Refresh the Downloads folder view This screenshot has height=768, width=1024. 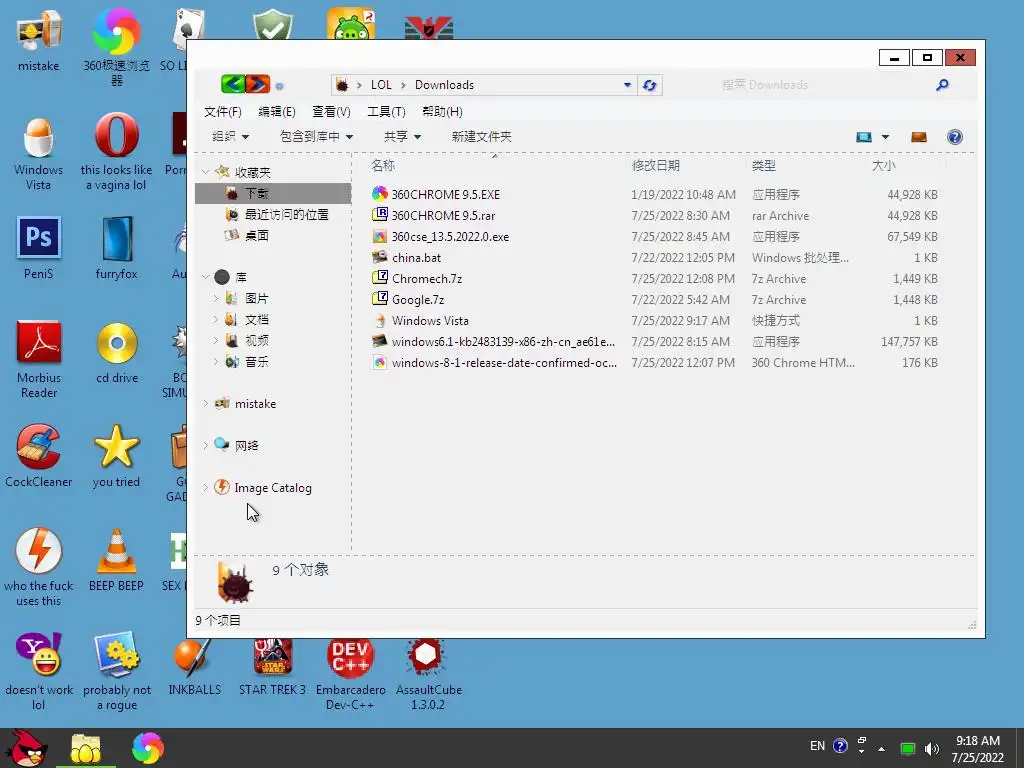pyautogui.click(x=650, y=85)
